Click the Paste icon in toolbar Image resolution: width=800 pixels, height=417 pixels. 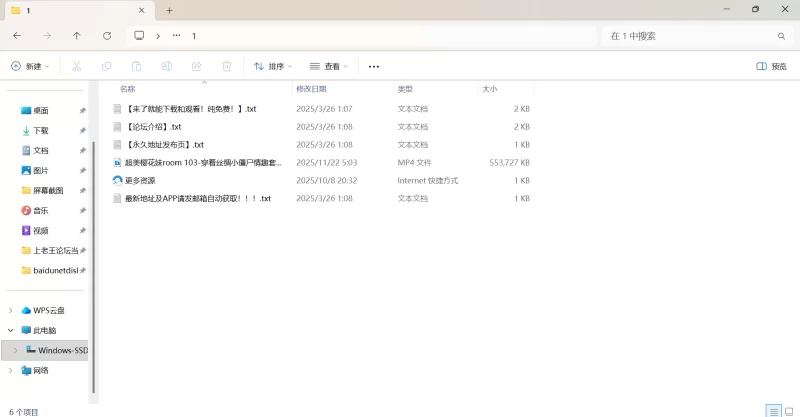coord(136,66)
